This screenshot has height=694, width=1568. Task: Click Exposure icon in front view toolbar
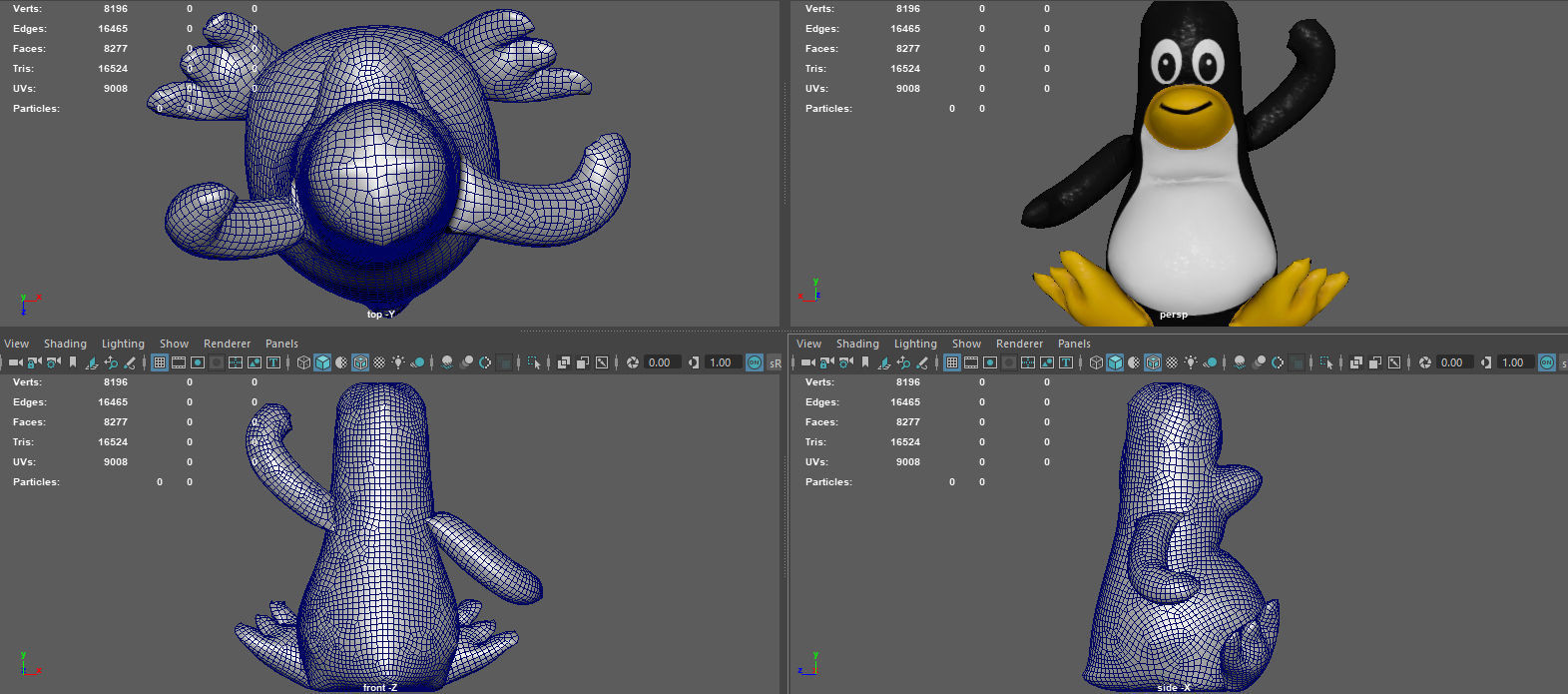pos(633,362)
